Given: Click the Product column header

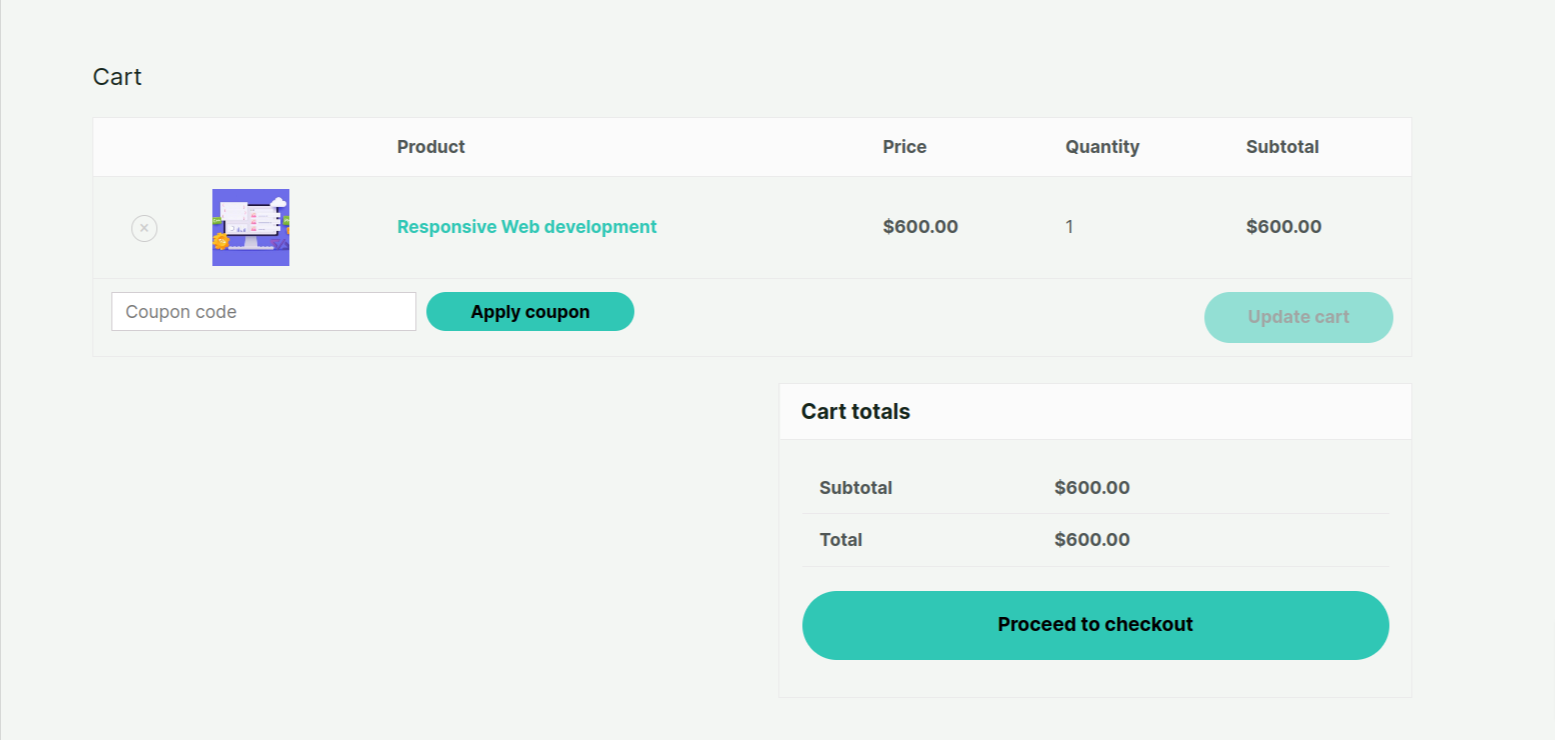Looking at the screenshot, I should (430, 146).
